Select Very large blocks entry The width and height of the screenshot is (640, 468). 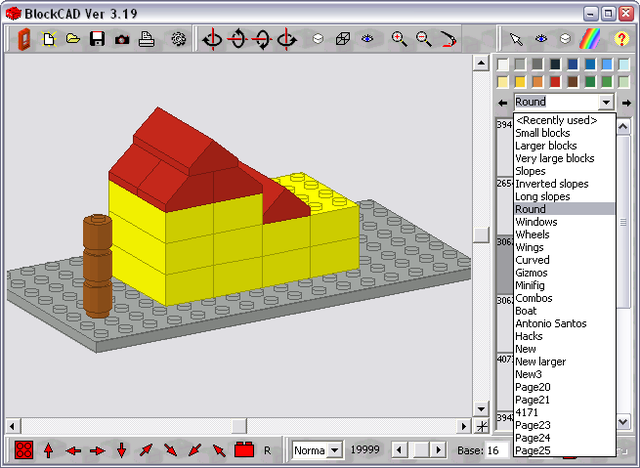coord(554,158)
